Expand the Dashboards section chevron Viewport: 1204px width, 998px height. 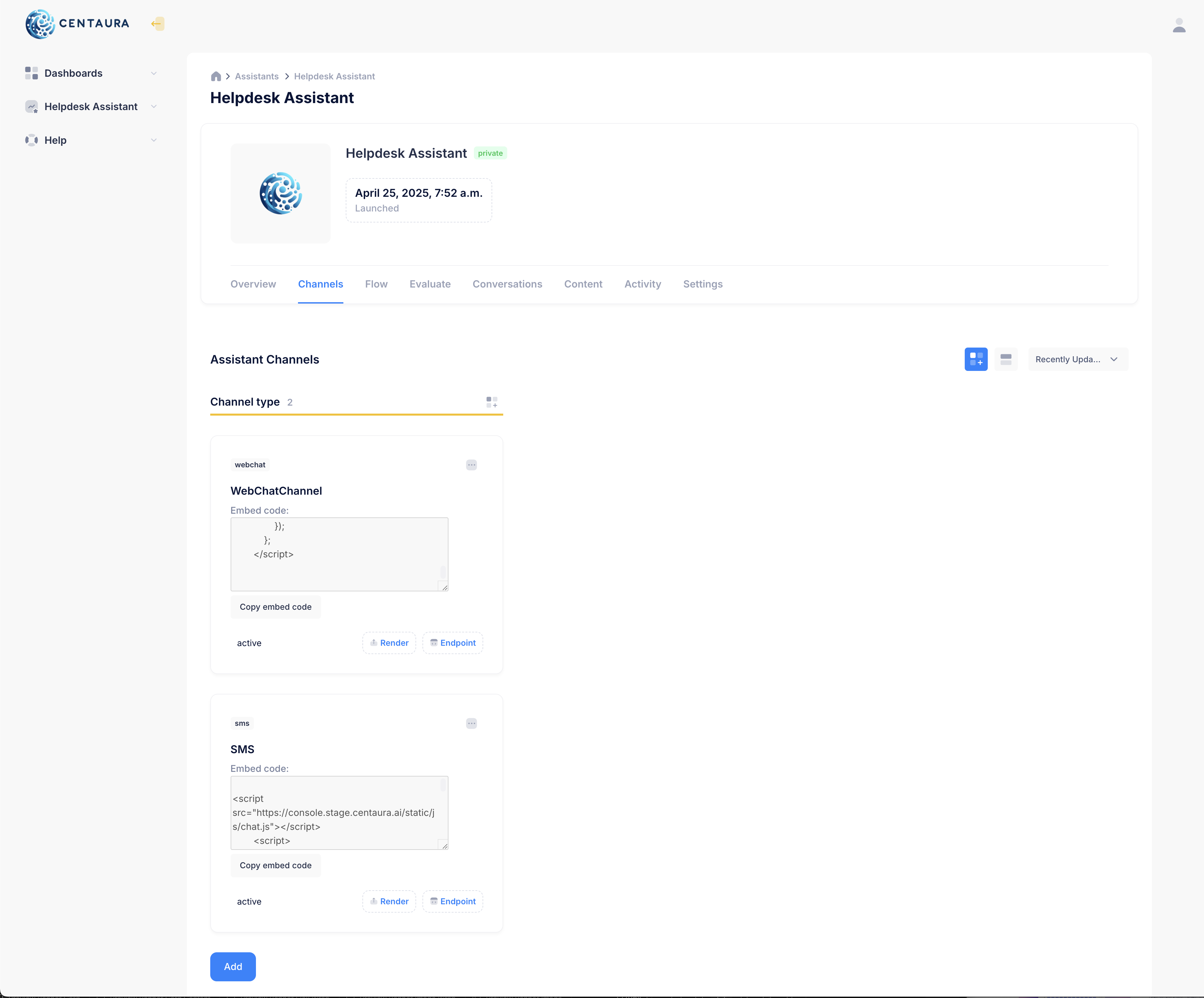coord(154,73)
